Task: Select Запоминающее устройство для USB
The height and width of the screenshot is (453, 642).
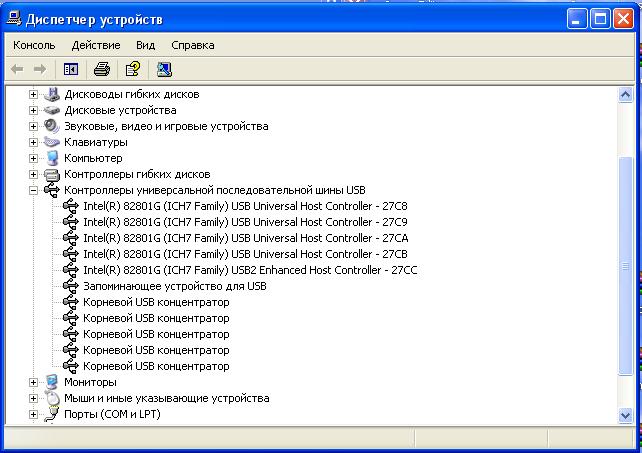Action: pos(174,286)
